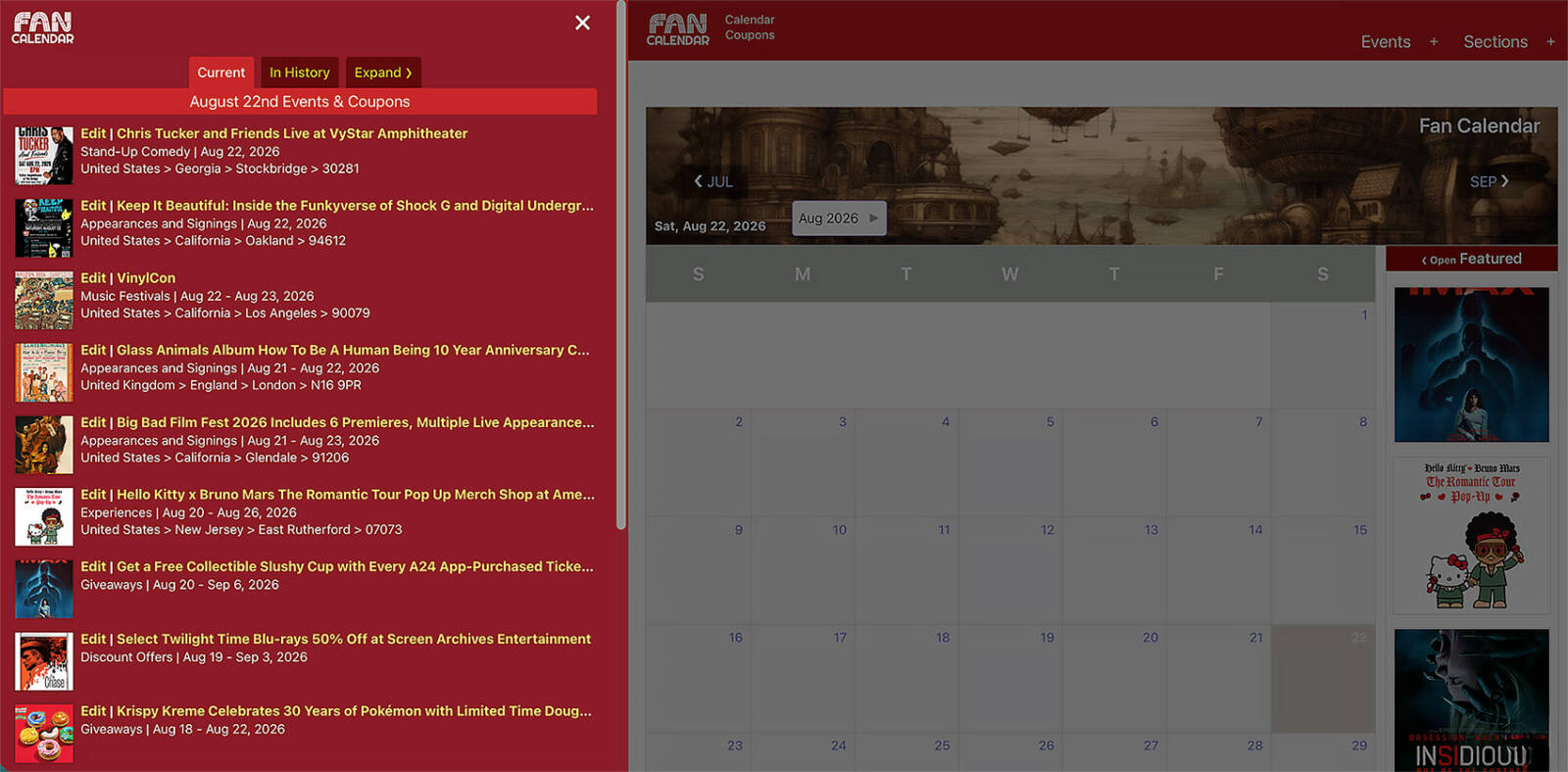The width and height of the screenshot is (1568, 772).
Task: Click the Coupons link in header
Action: tap(750, 35)
